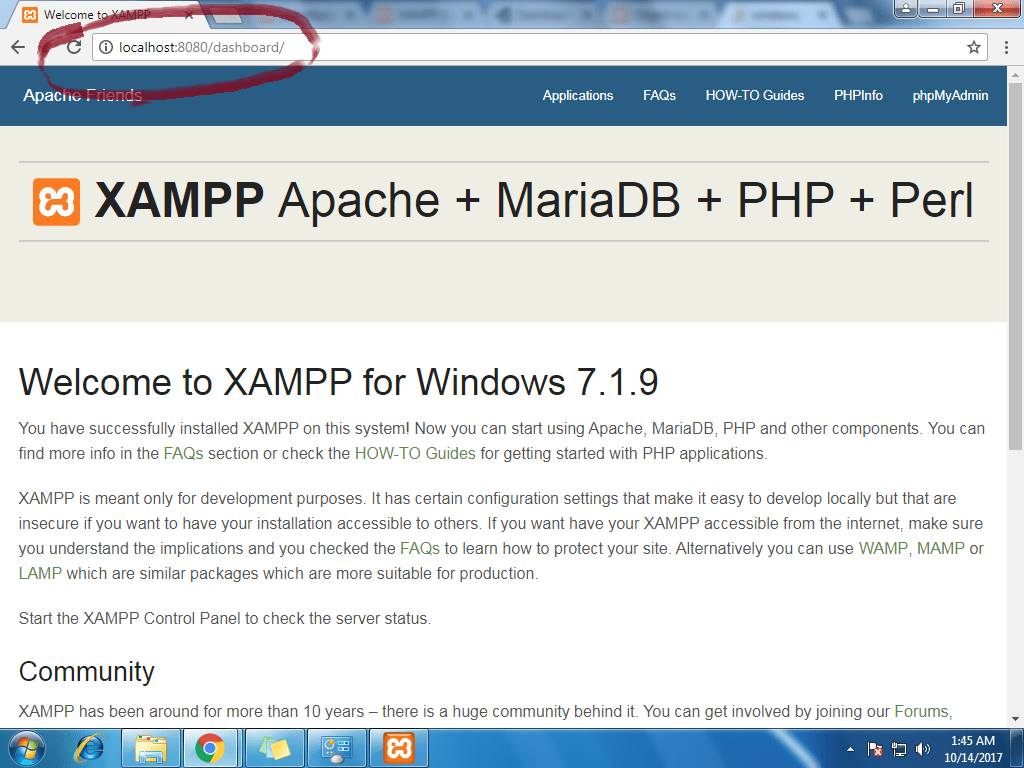Click the orange XAMPP logo in the page header
This screenshot has width=1024, height=768.
click(x=57, y=202)
